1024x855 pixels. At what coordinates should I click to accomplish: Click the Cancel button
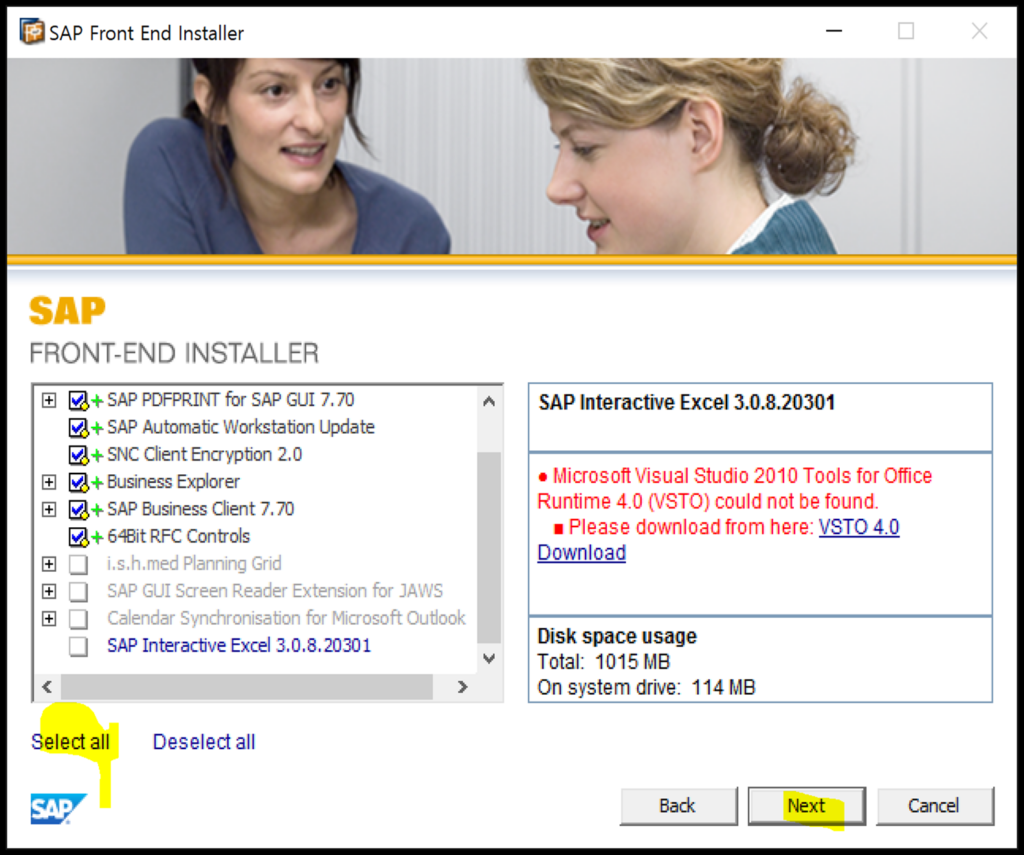(935, 806)
